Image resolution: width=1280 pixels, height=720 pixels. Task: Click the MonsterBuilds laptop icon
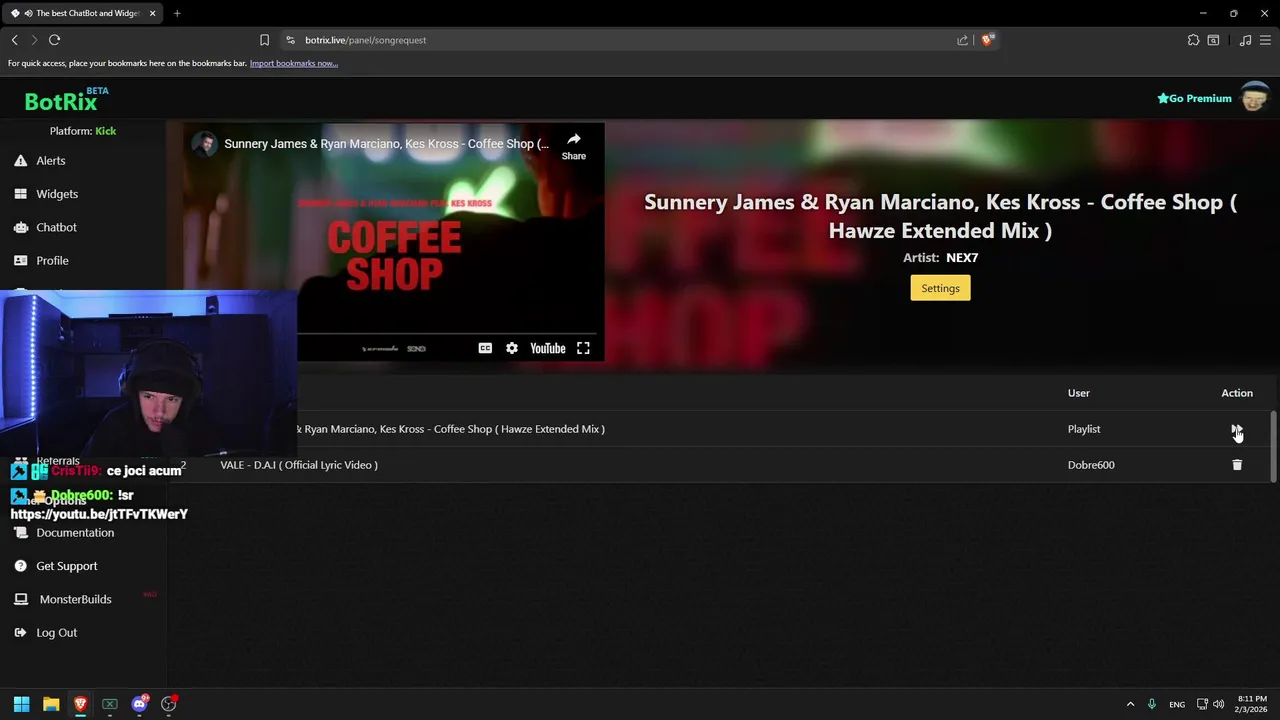20,599
